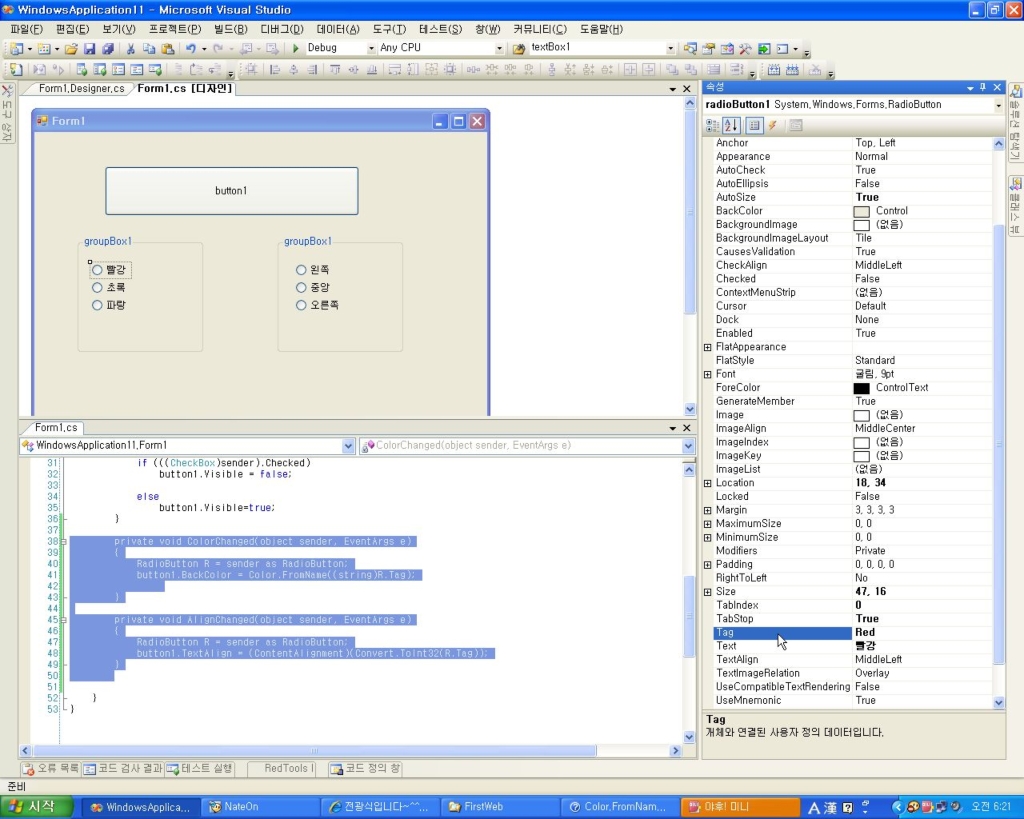
Task: Expand the Location property node
Action: point(707,483)
